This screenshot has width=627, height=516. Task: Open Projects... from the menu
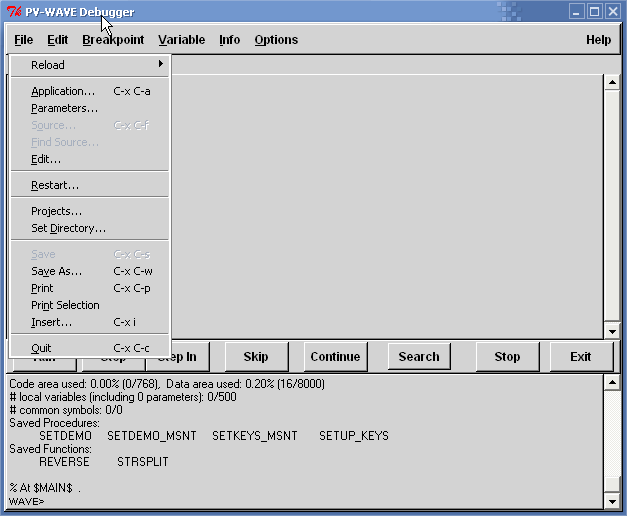[x=90, y=211]
